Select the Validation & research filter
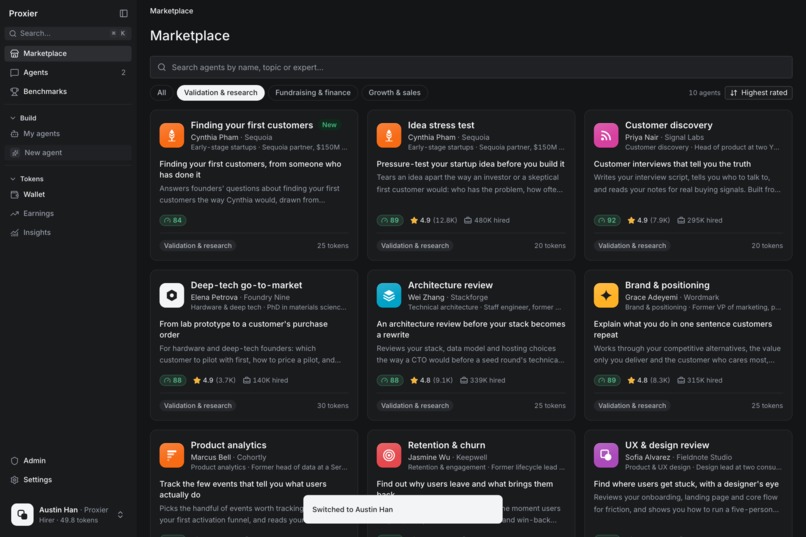Image resolution: width=806 pixels, height=537 pixels. point(221,93)
